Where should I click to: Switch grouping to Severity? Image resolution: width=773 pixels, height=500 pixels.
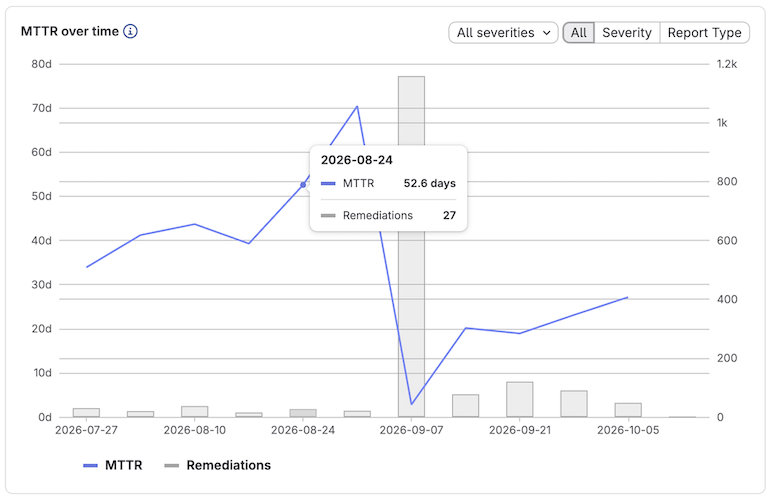point(627,33)
